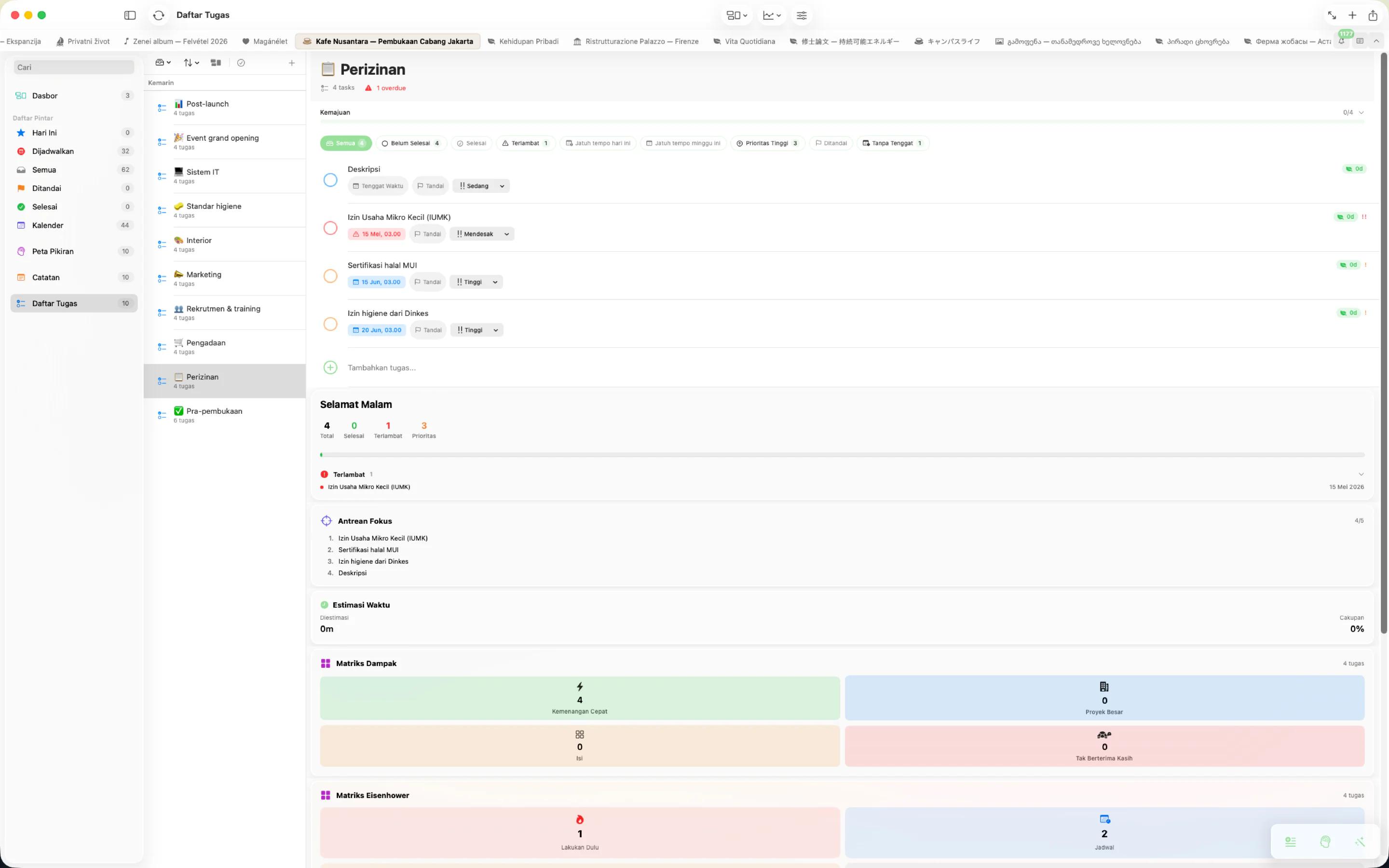Switch to Kehidupan Pribadi tab
This screenshot has width=1389, height=868.
(523, 41)
